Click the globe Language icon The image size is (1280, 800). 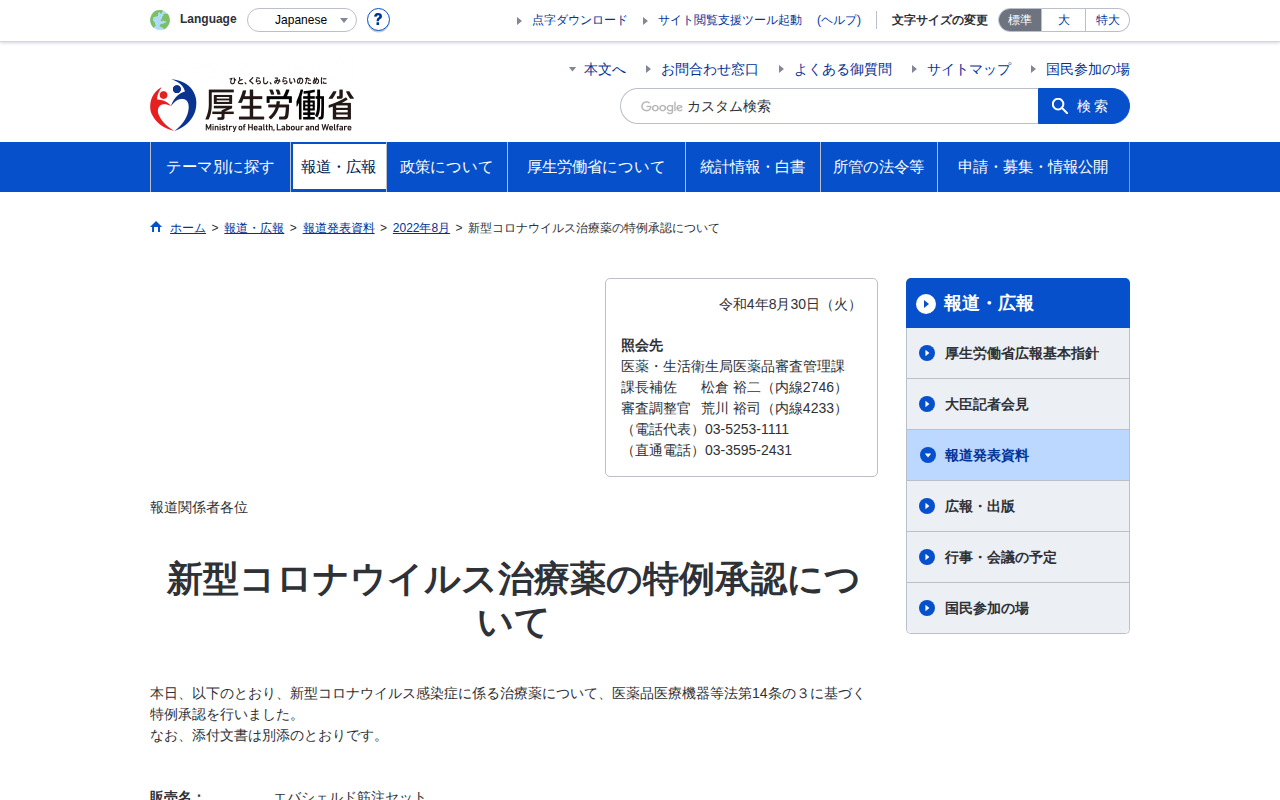coord(160,20)
